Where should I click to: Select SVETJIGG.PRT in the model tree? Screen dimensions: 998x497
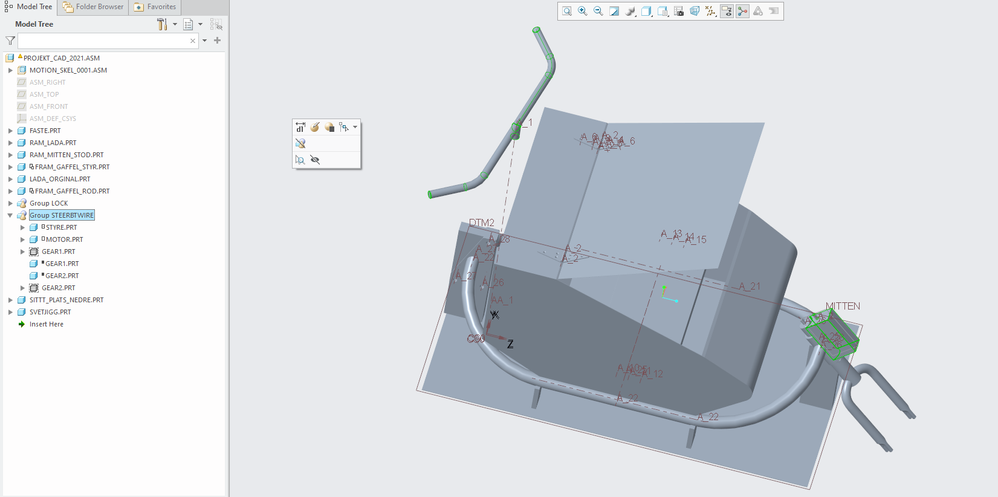point(50,312)
